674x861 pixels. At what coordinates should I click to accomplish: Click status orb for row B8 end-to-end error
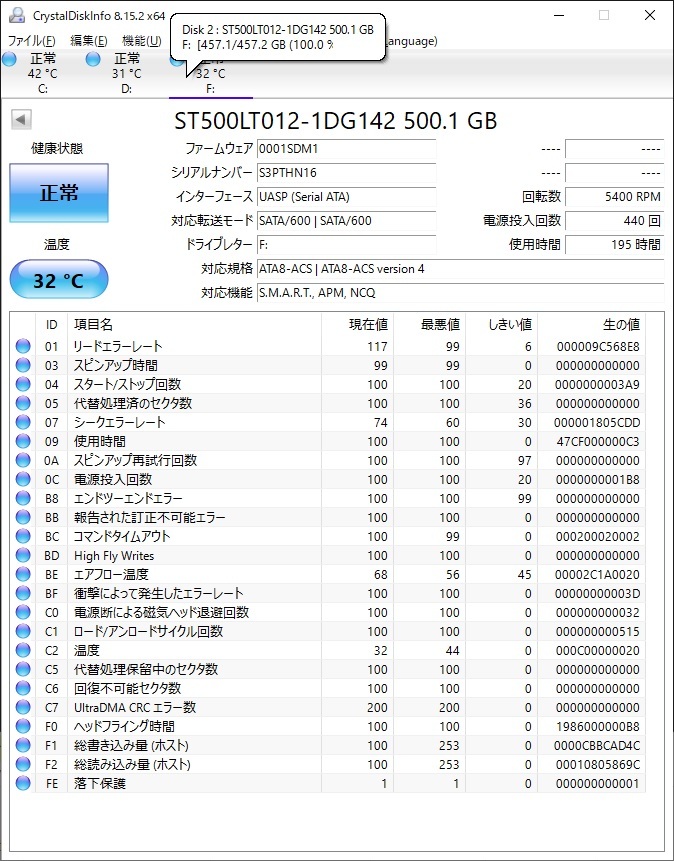[23, 498]
